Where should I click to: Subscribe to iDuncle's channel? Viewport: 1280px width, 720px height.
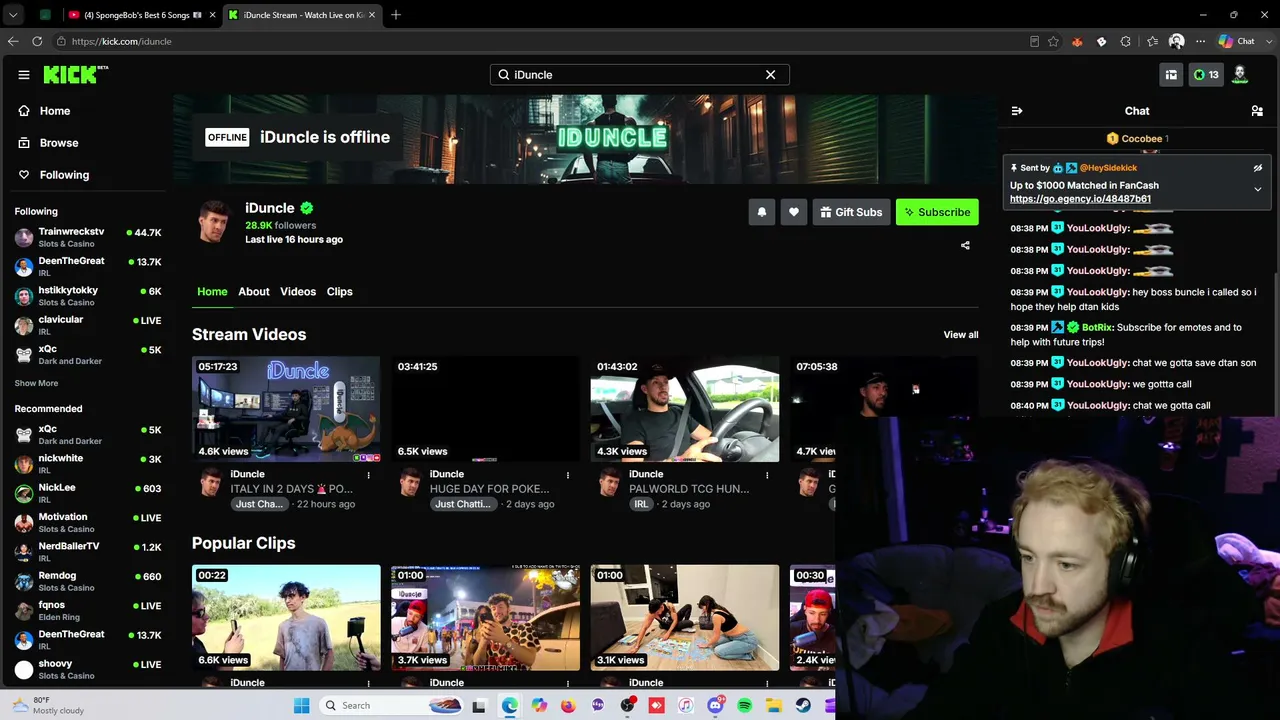(x=937, y=212)
